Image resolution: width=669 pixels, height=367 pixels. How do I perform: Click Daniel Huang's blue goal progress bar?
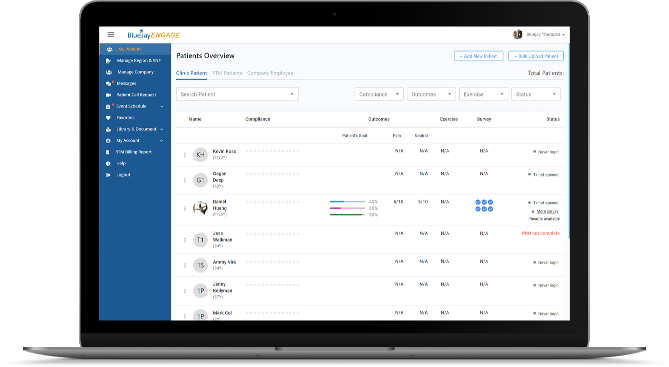point(347,201)
